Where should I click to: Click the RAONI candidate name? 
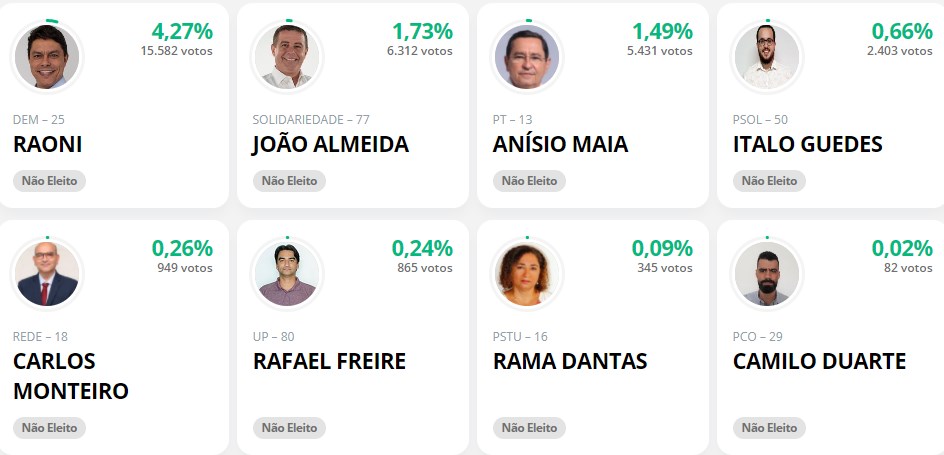48,144
